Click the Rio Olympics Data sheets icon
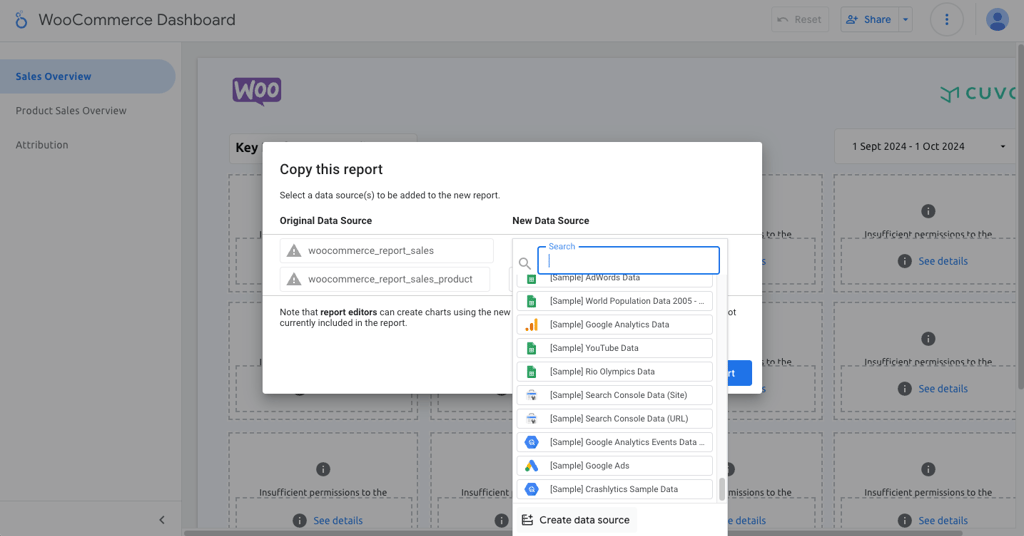The height and width of the screenshot is (536, 1024). 532,371
